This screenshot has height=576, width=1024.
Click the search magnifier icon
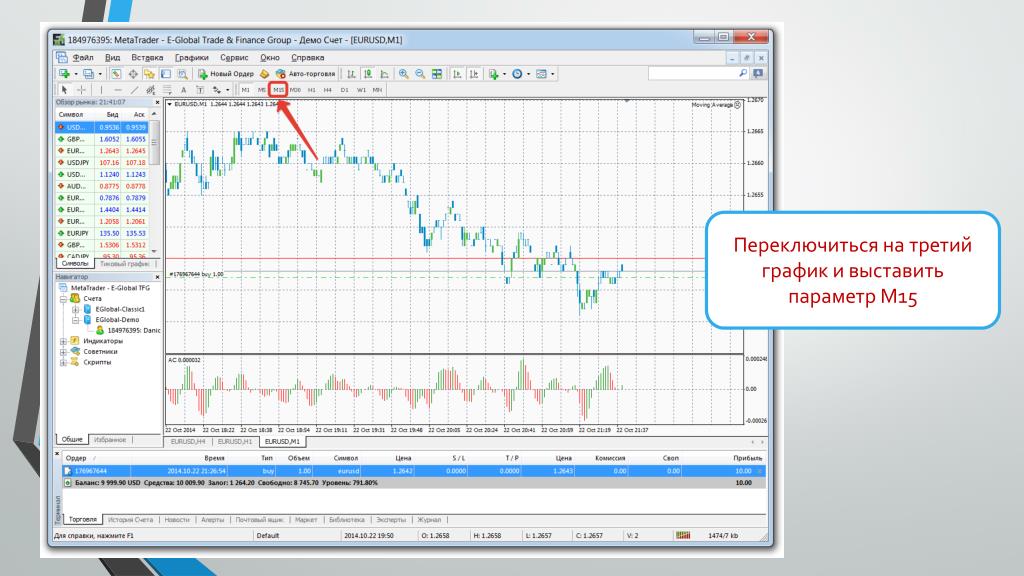(743, 73)
